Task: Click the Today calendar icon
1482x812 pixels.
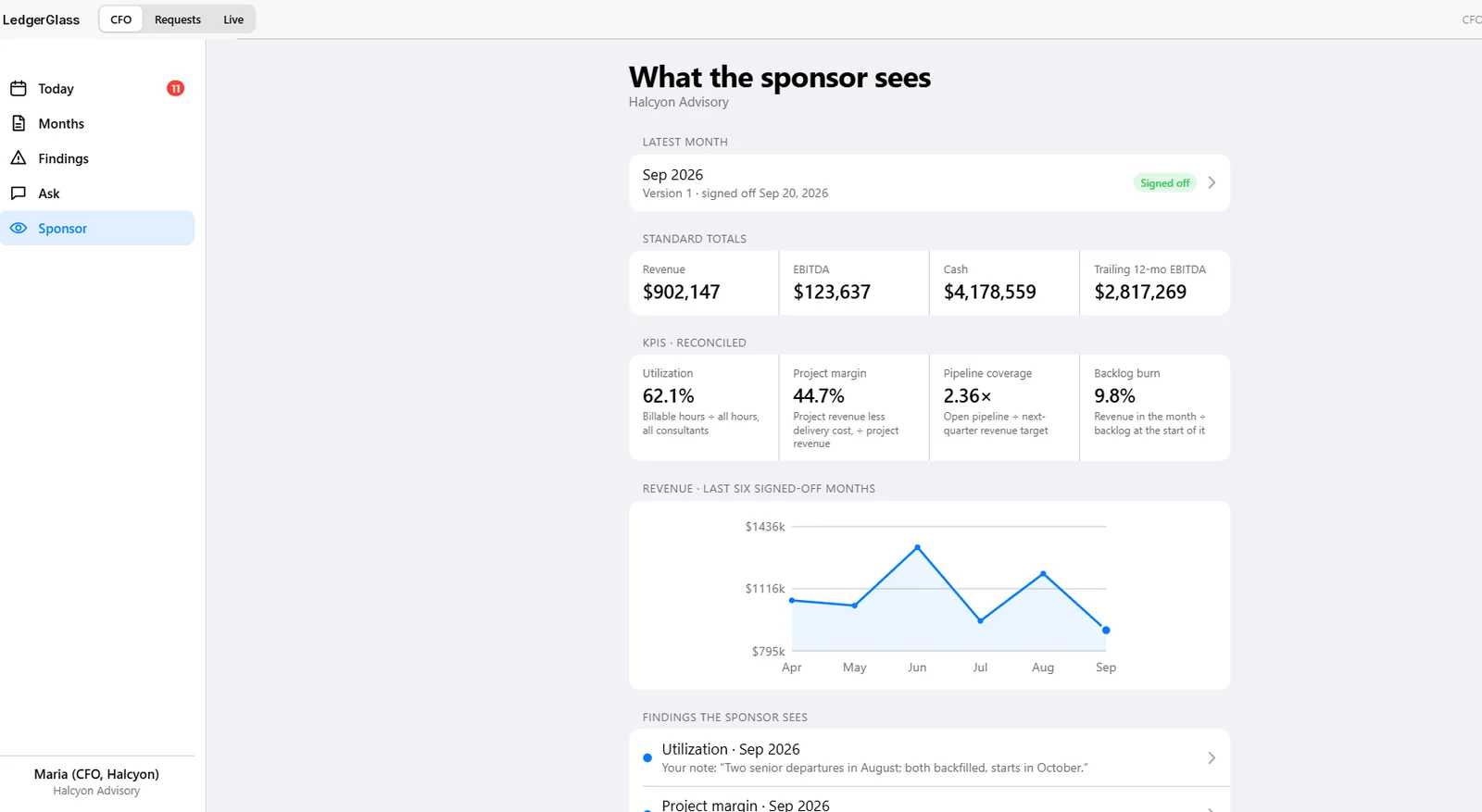Action: (x=19, y=89)
